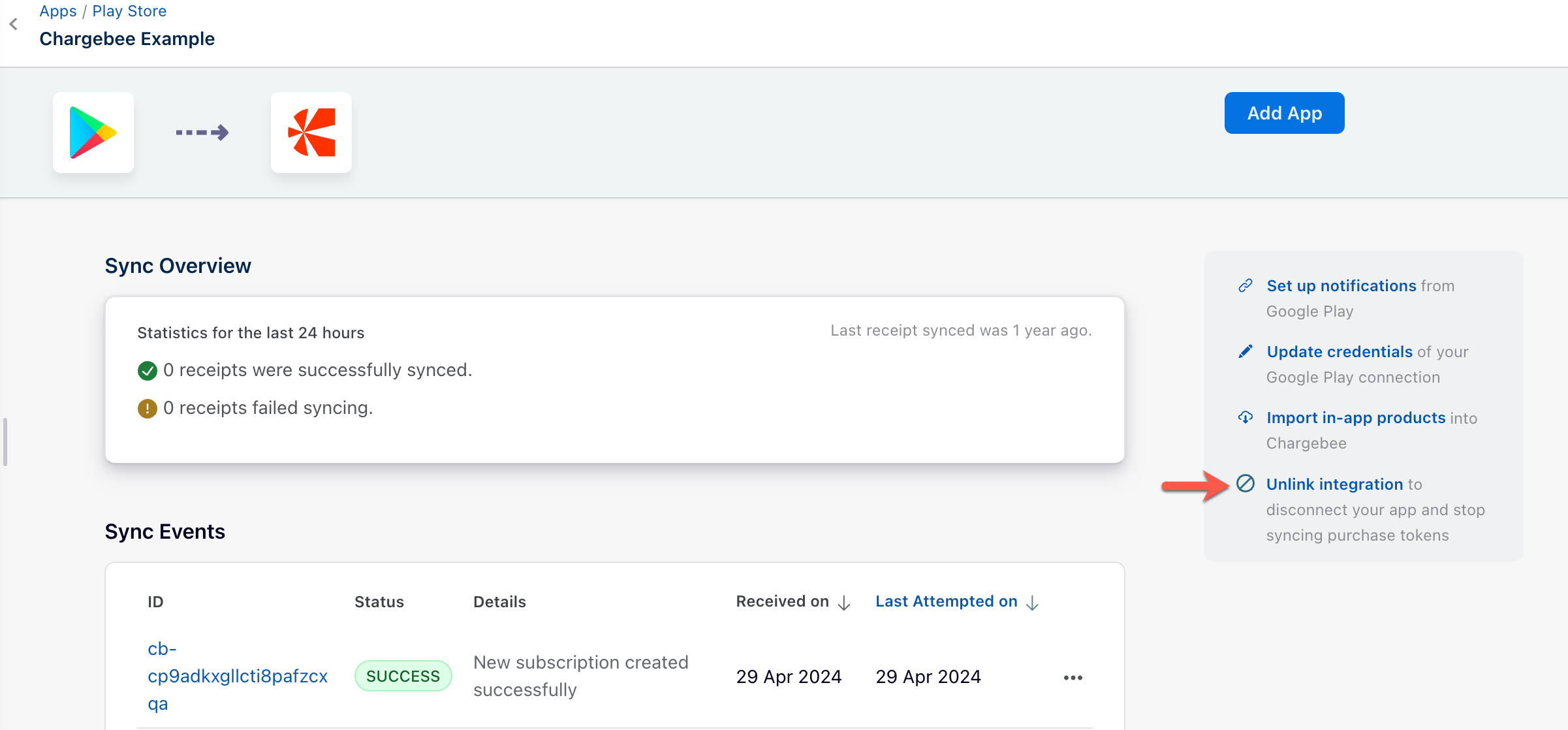
Task: Open the Set up notifications link
Action: click(1341, 286)
